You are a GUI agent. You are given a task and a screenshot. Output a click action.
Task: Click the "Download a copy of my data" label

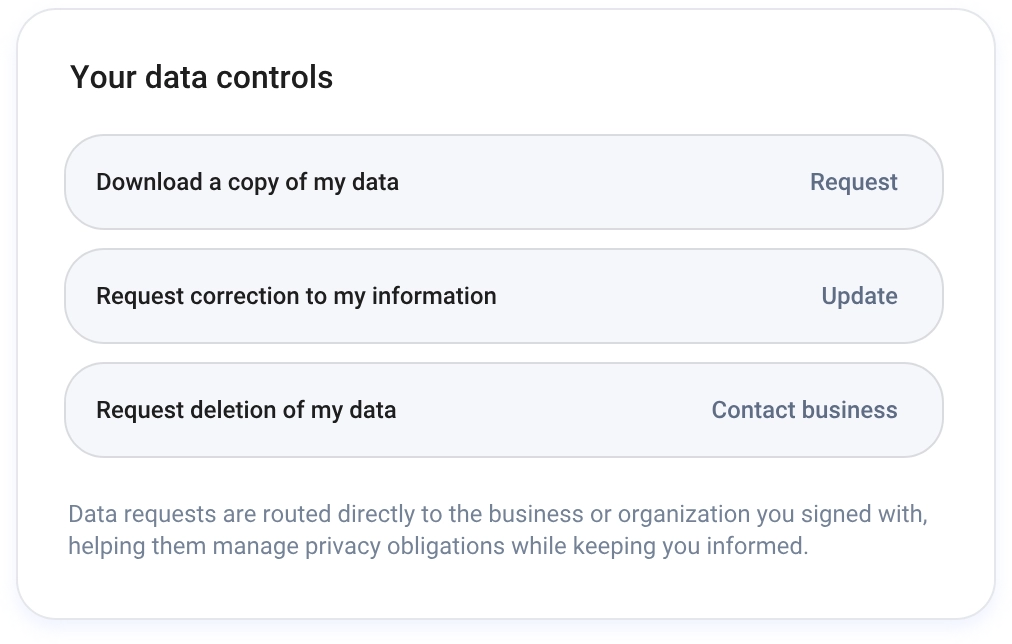tap(247, 182)
